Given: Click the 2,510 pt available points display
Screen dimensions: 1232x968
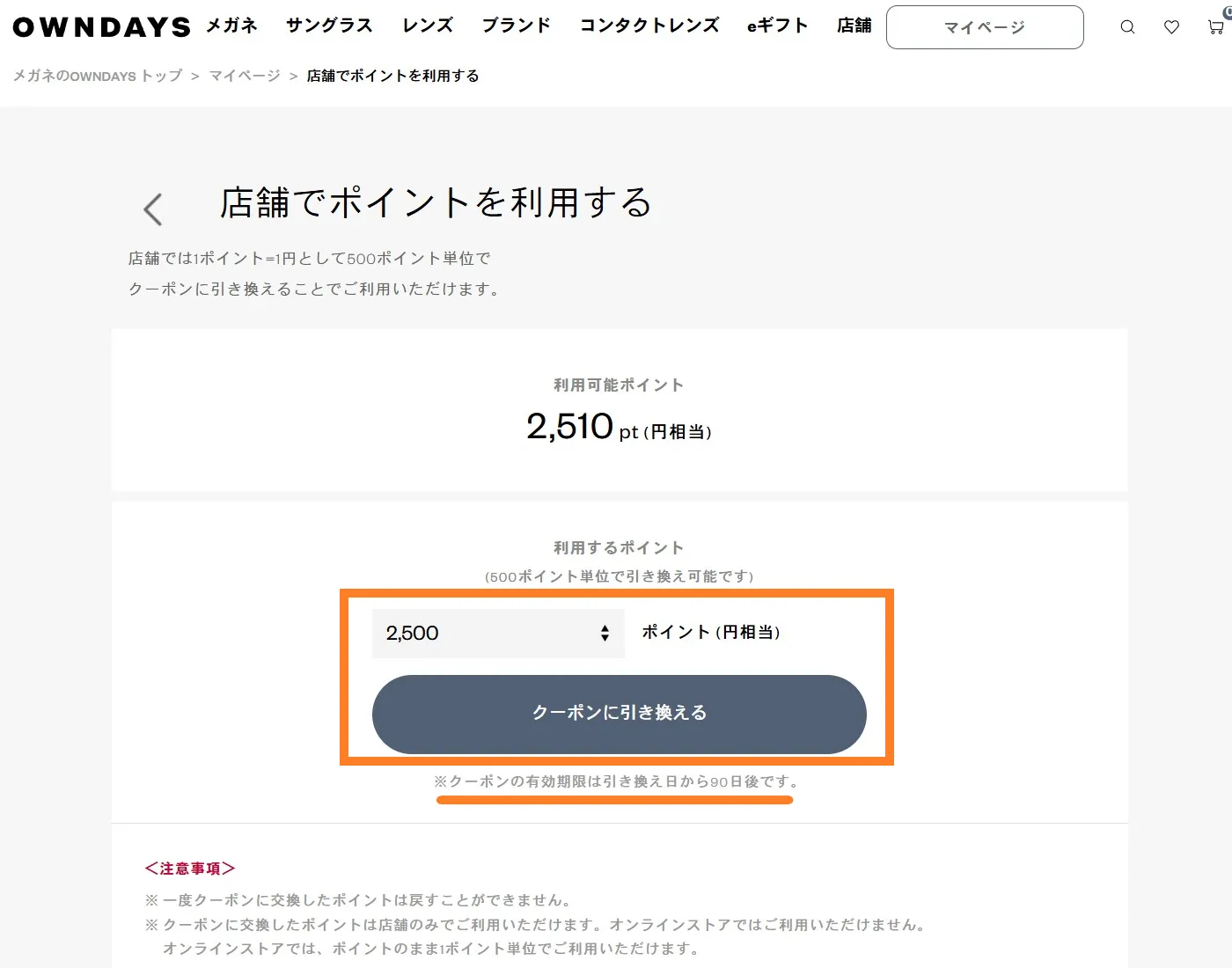Looking at the screenshot, I should pos(620,428).
